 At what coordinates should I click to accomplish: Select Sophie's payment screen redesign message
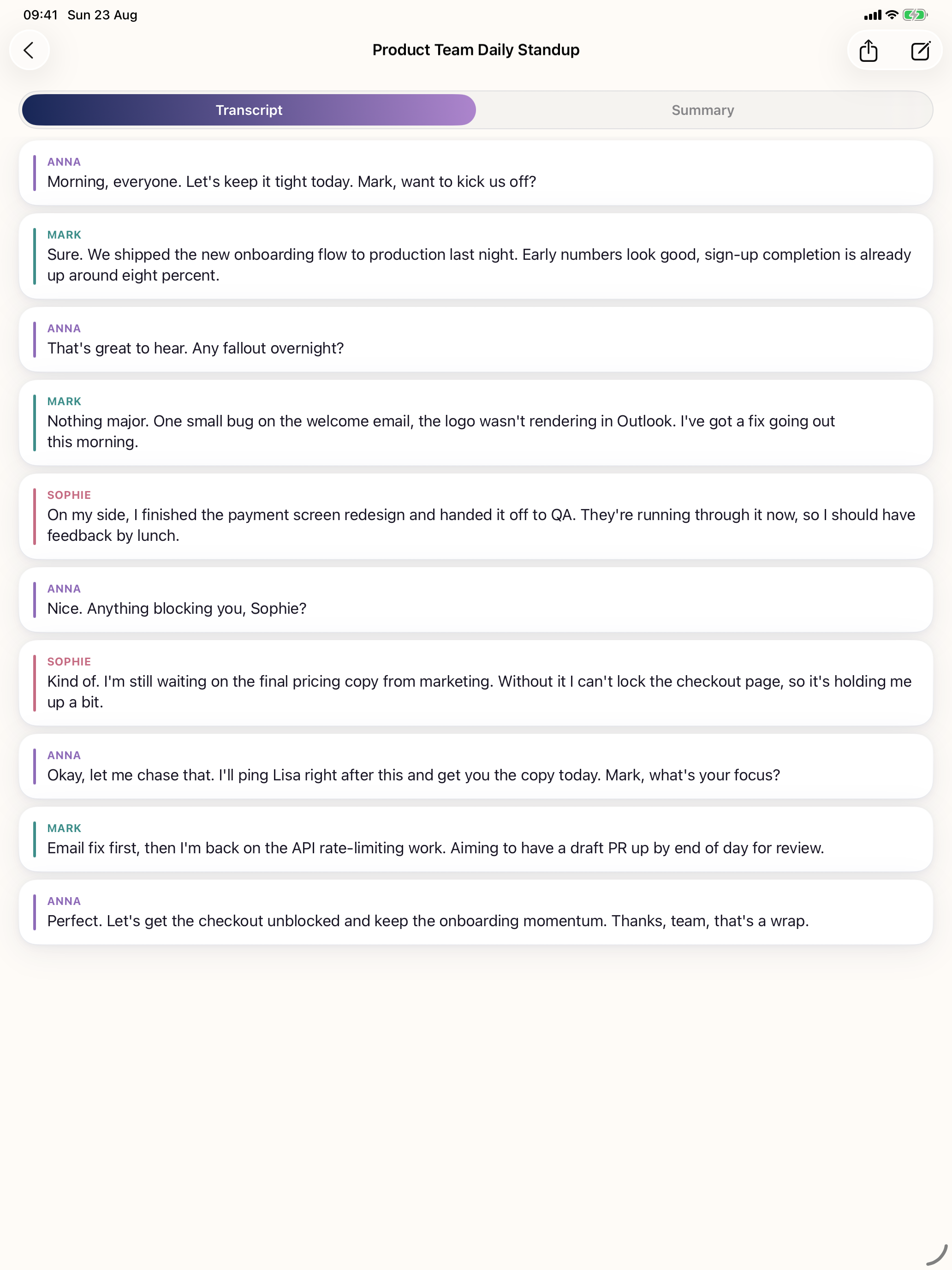tap(476, 516)
